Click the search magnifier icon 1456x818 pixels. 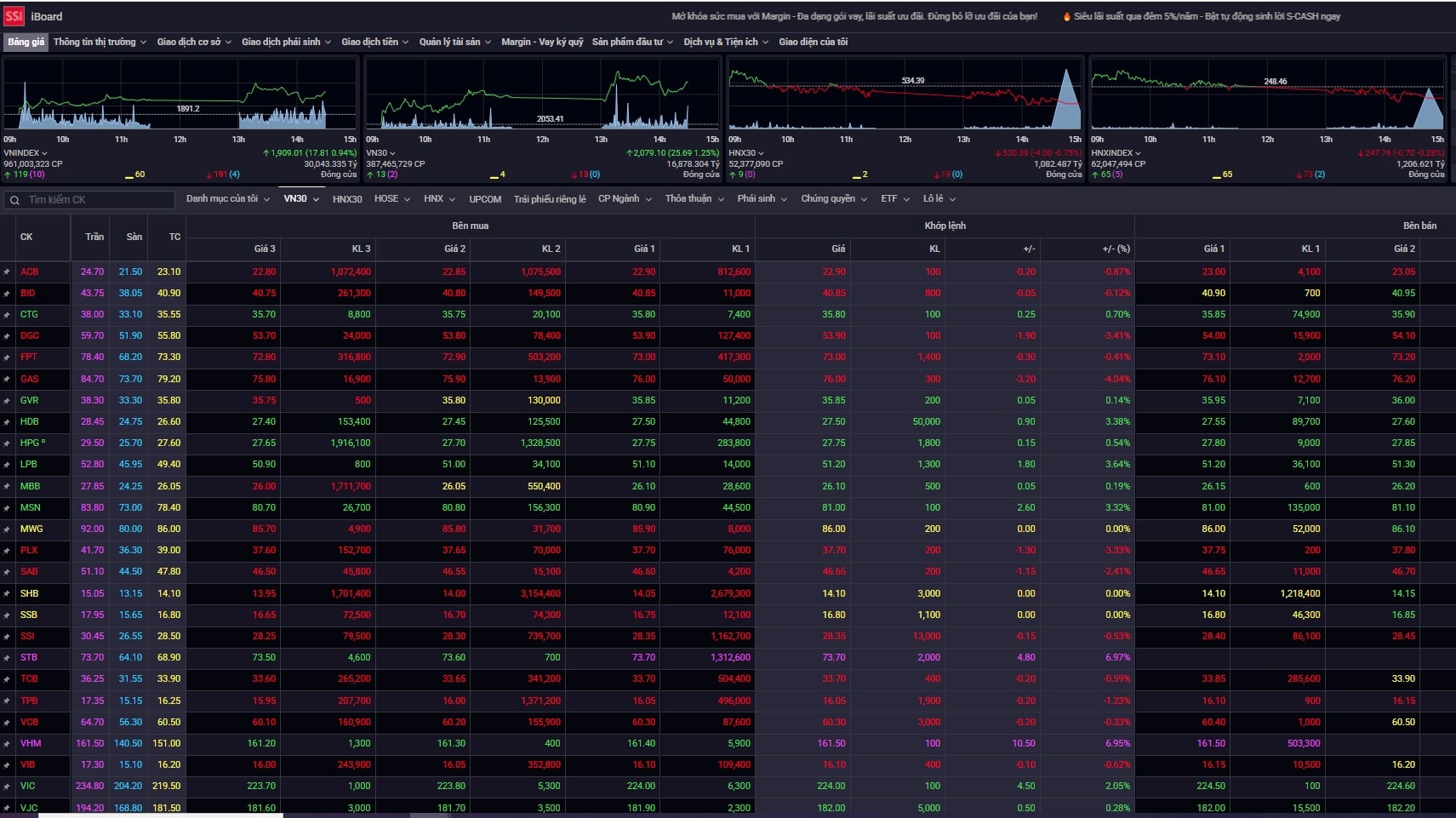(x=14, y=200)
